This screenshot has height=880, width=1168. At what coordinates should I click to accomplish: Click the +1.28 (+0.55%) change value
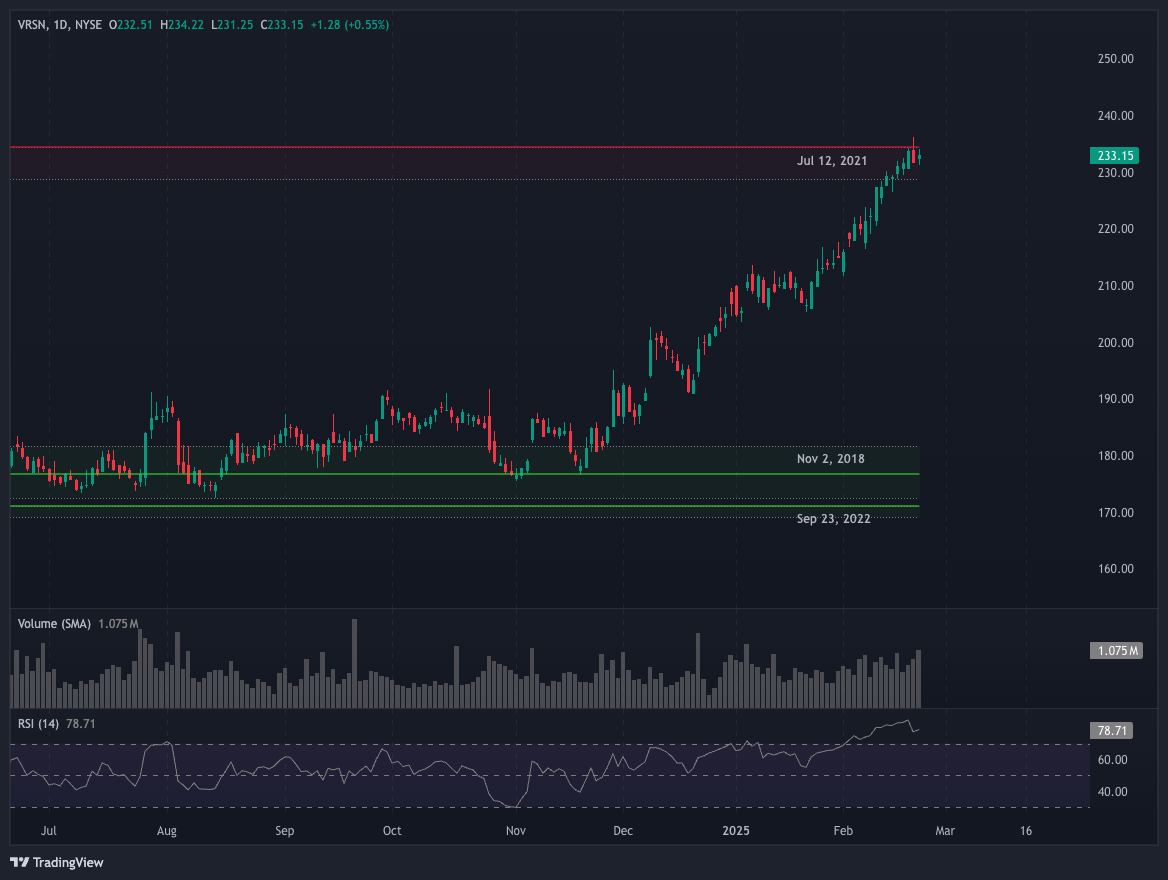coord(349,25)
